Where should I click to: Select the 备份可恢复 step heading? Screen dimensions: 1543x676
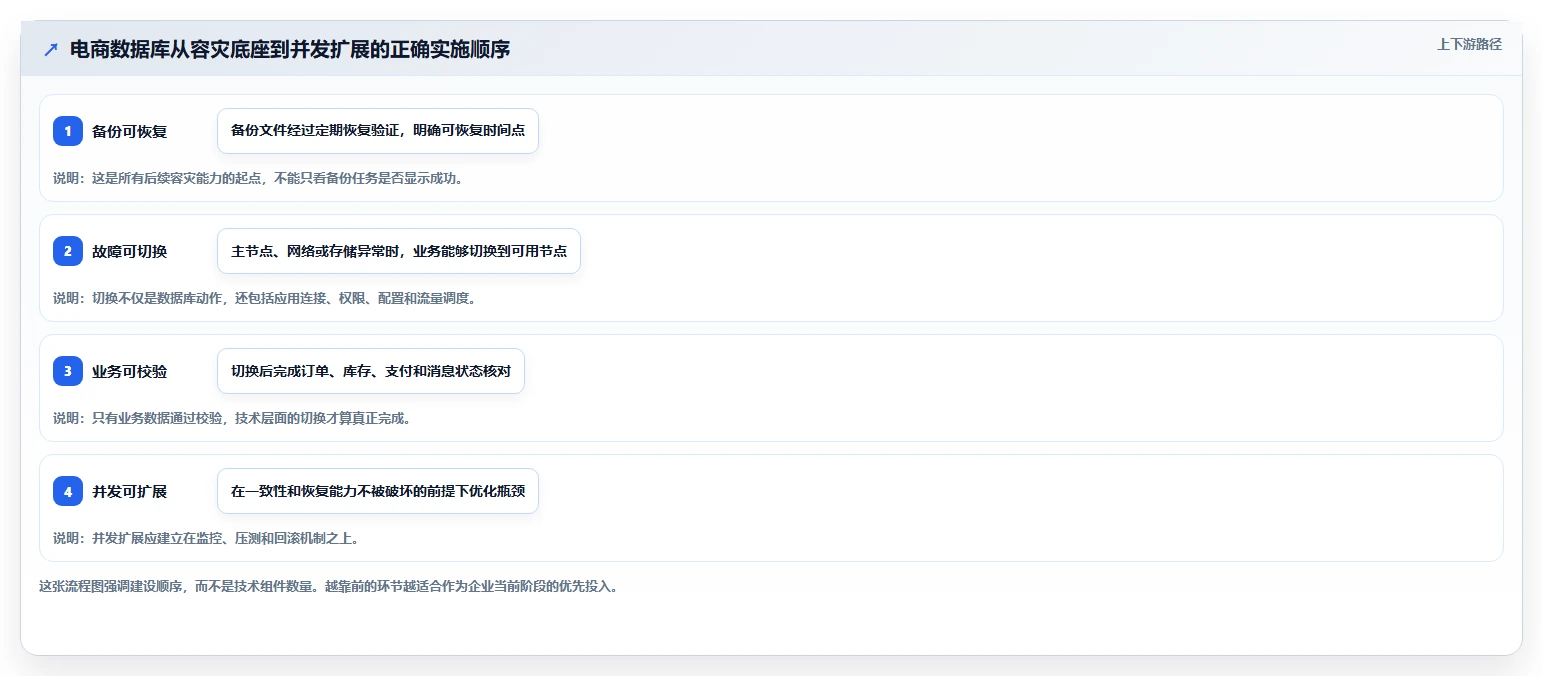[129, 131]
